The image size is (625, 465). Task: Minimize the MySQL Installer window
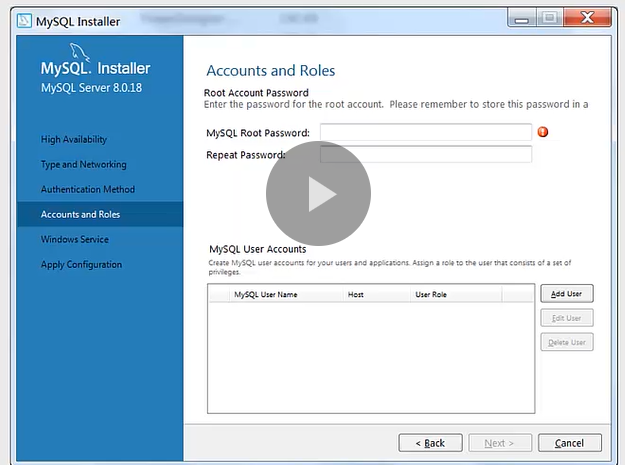[522, 18]
